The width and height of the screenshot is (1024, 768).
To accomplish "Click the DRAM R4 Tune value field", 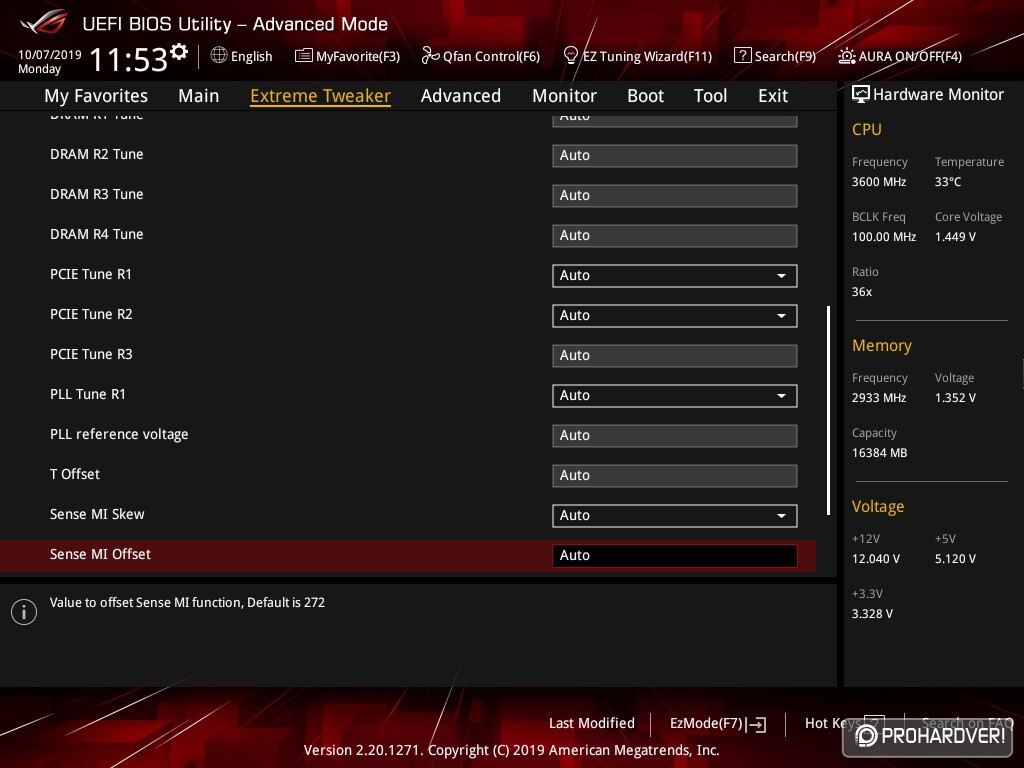I will (x=675, y=235).
